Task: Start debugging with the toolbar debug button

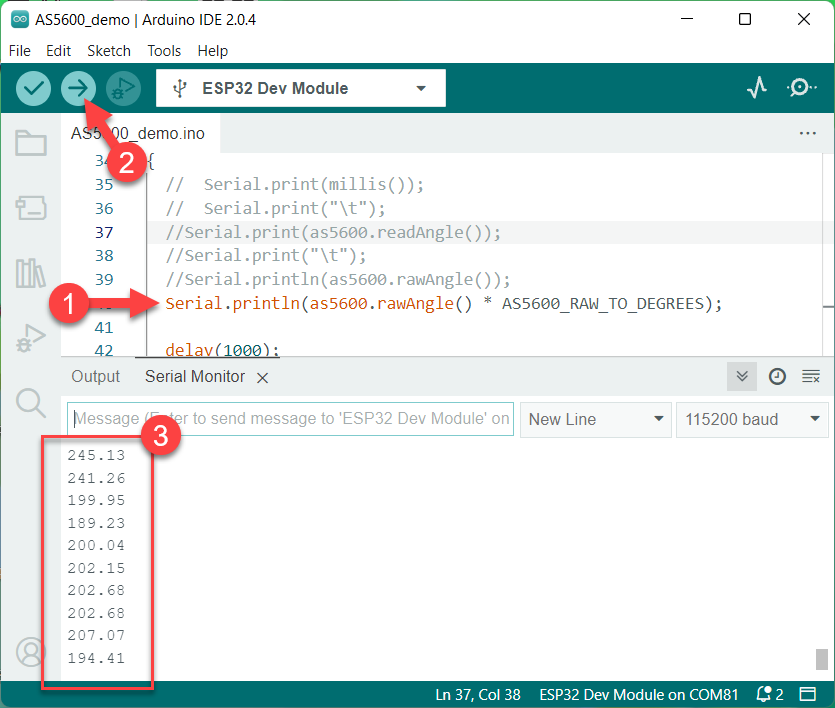Action: 123,88
